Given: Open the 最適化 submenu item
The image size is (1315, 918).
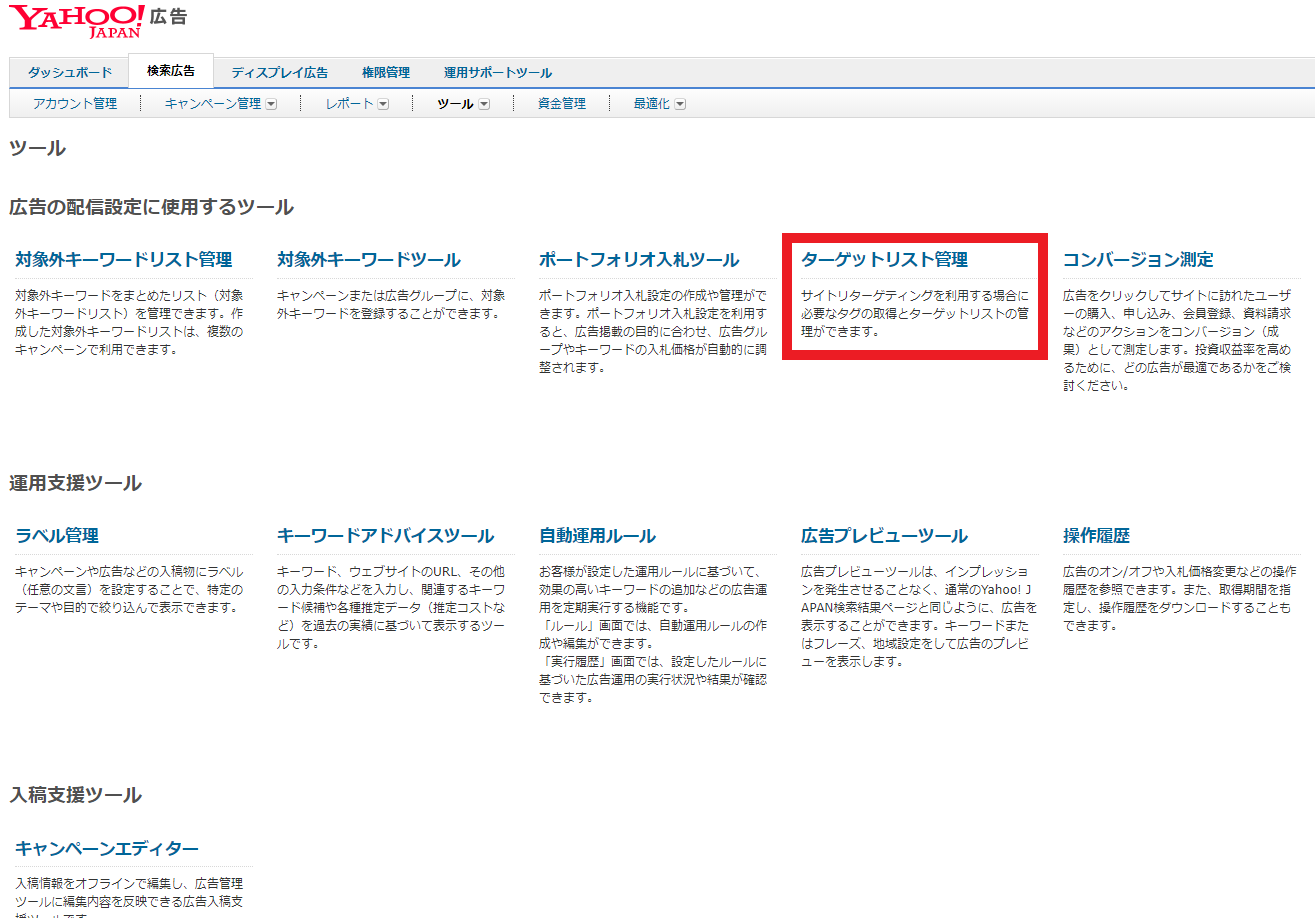Looking at the screenshot, I should pyautogui.click(x=652, y=103).
